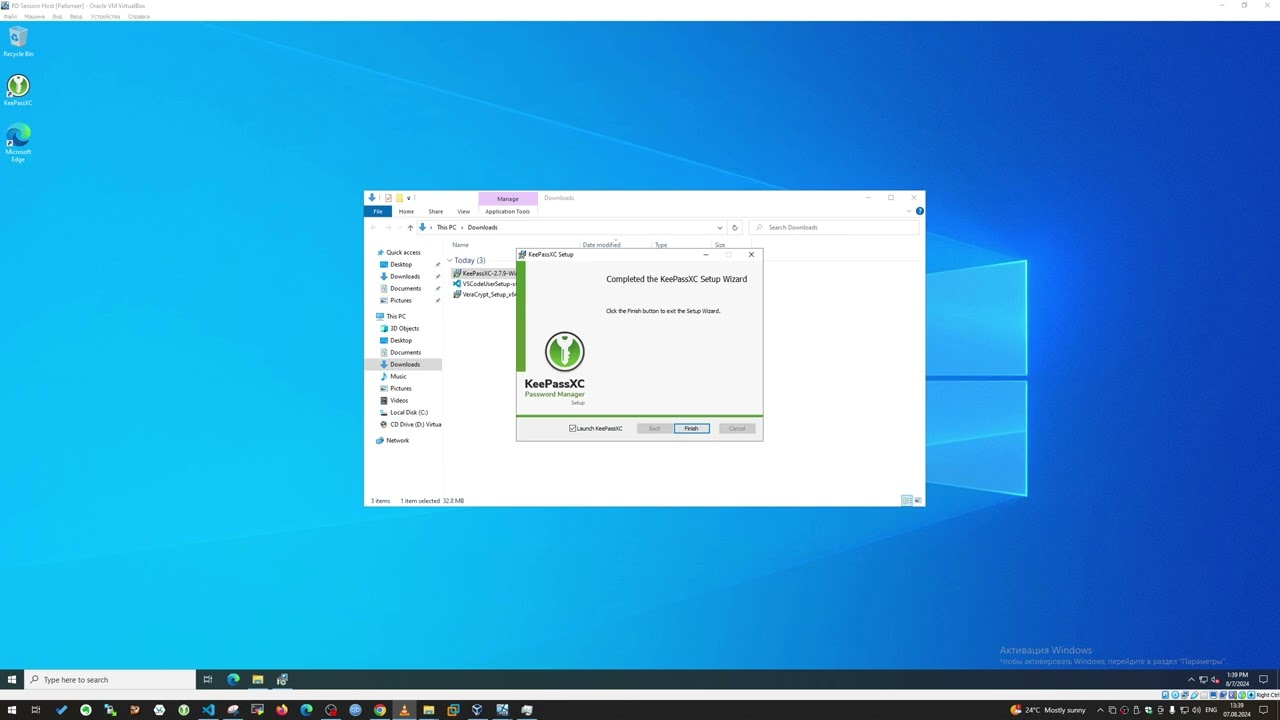Viewport: 1280px width, 720px height.
Task: Collapse the Today (3) group
Action: point(450,260)
